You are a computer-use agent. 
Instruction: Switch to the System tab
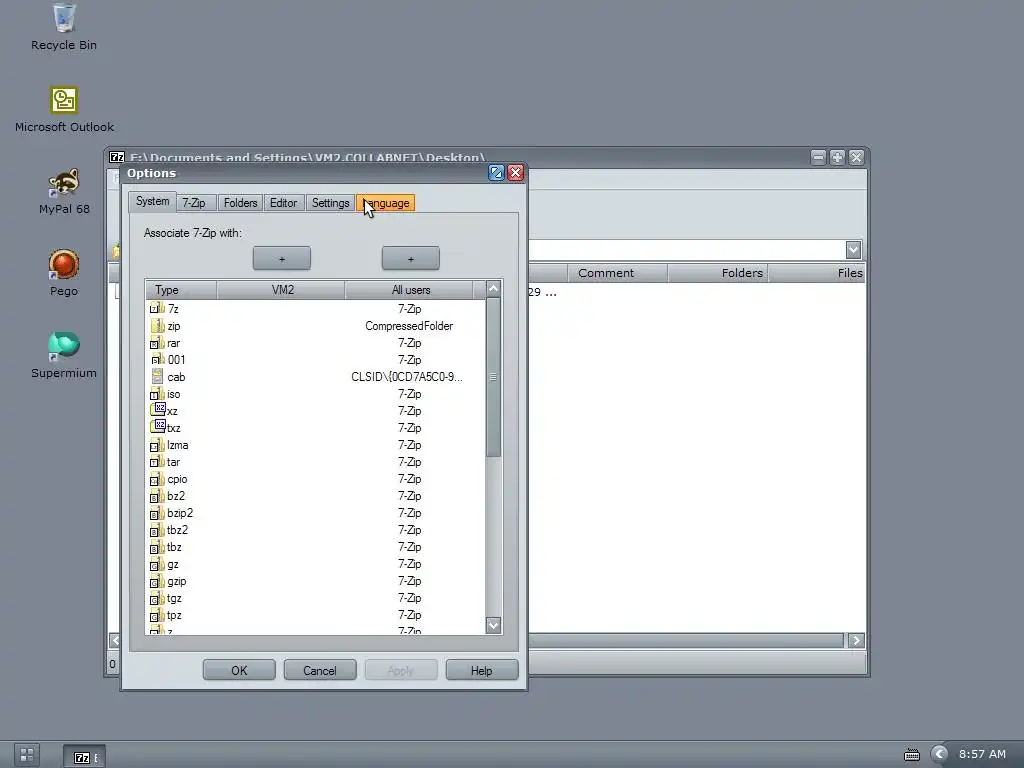[x=152, y=201]
